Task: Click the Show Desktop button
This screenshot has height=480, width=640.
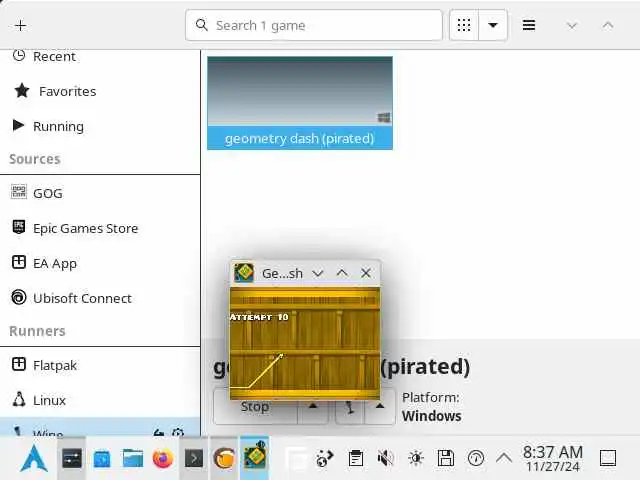Action: click(608, 458)
